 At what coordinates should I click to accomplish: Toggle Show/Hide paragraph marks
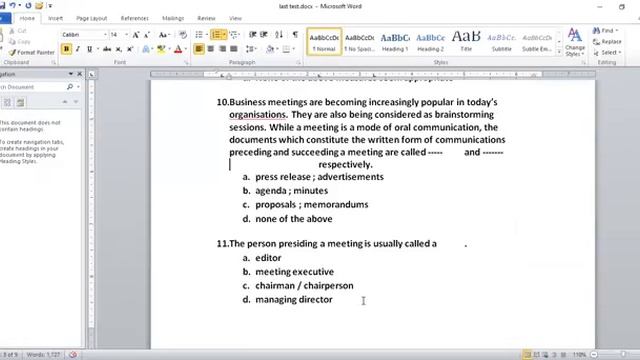coord(295,35)
